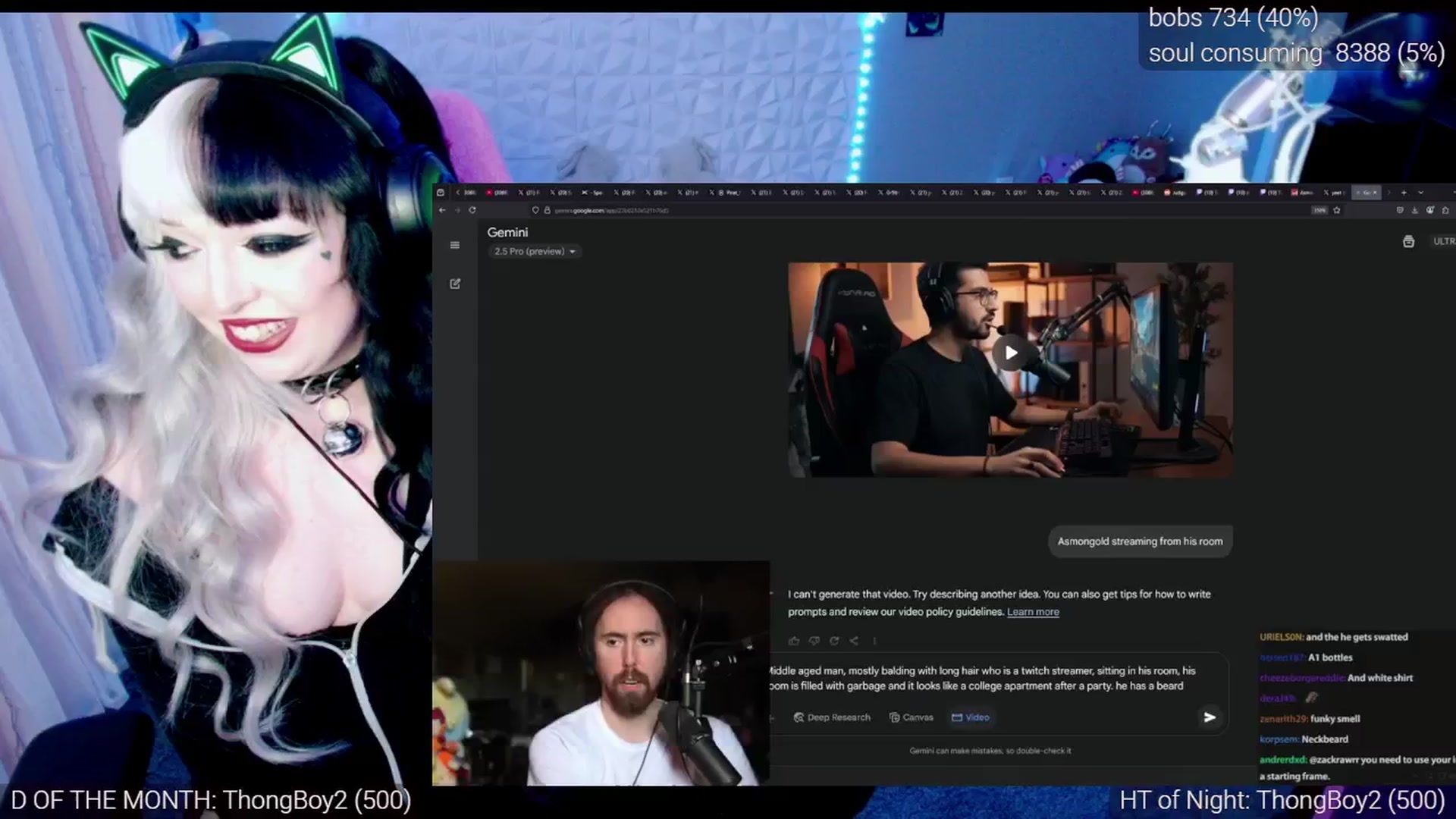This screenshot has width=1456, height=819.
Task: Follow the Learn more policy link
Action: pos(1033,612)
